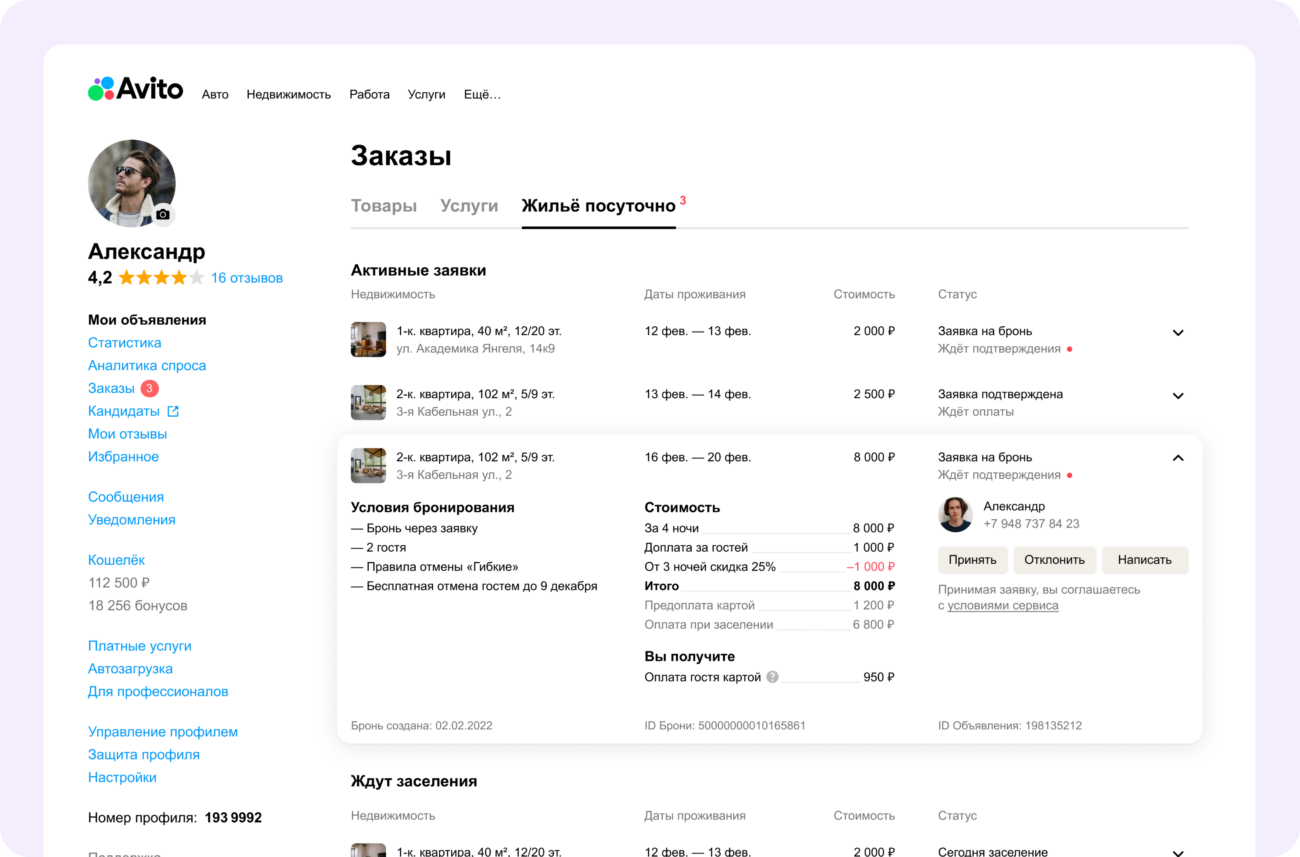Image resolution: width=1300 pixels, height=857 pixels.
Task: Click address ул. Академика Янгеля, 14к9
Action: 476,349
